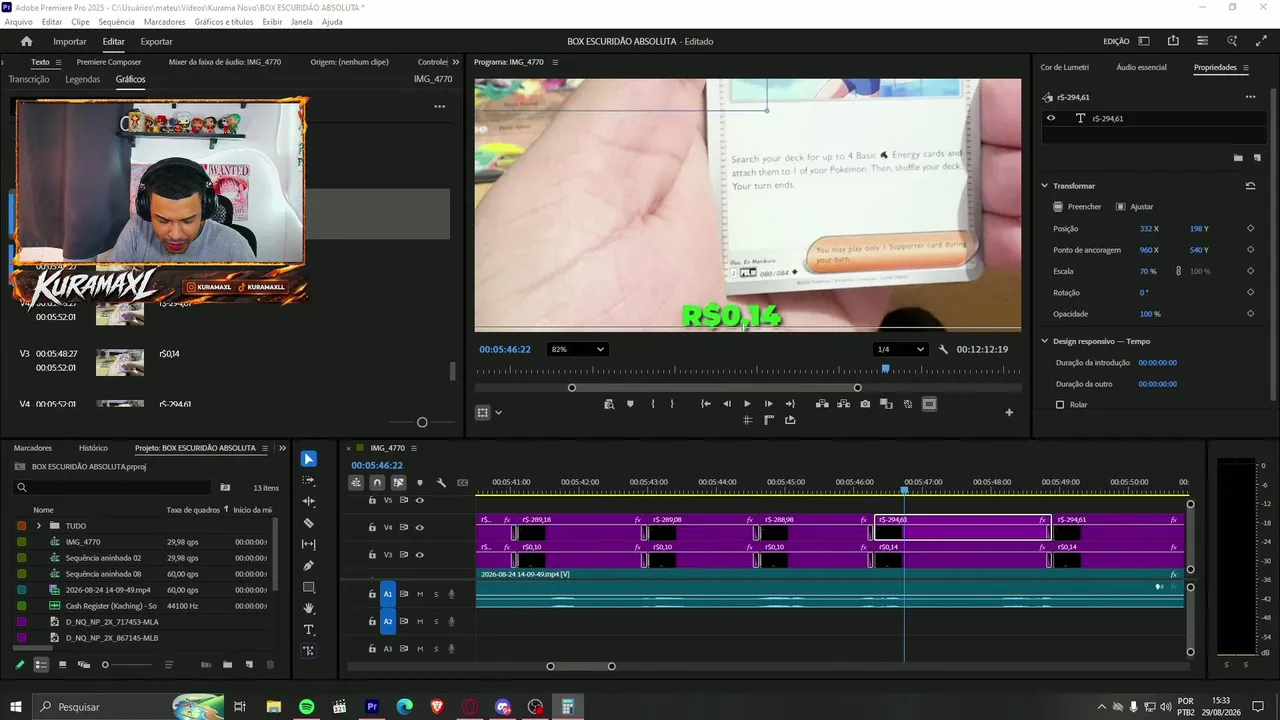Image resolution: width=1280 pixels, height=720 pixels.
Task: Play the Program monitor sequence
Action: [747, 404]
